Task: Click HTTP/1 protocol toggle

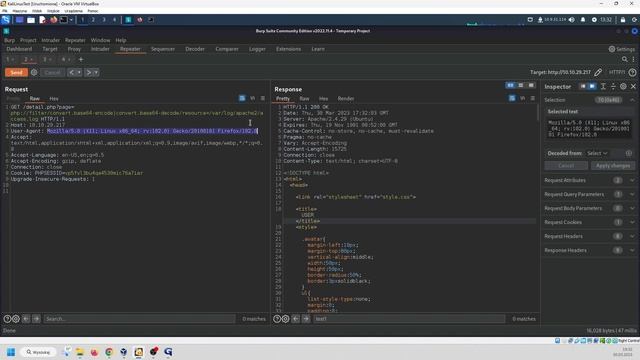Action: point(617,72)
